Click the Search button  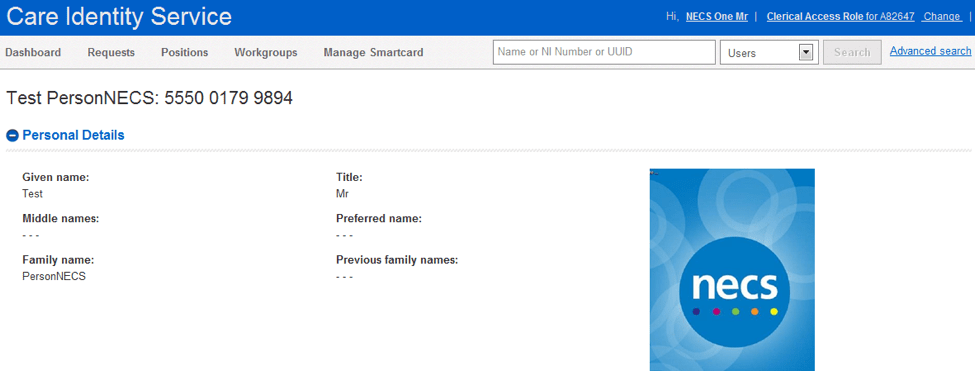tap(852, 53)
